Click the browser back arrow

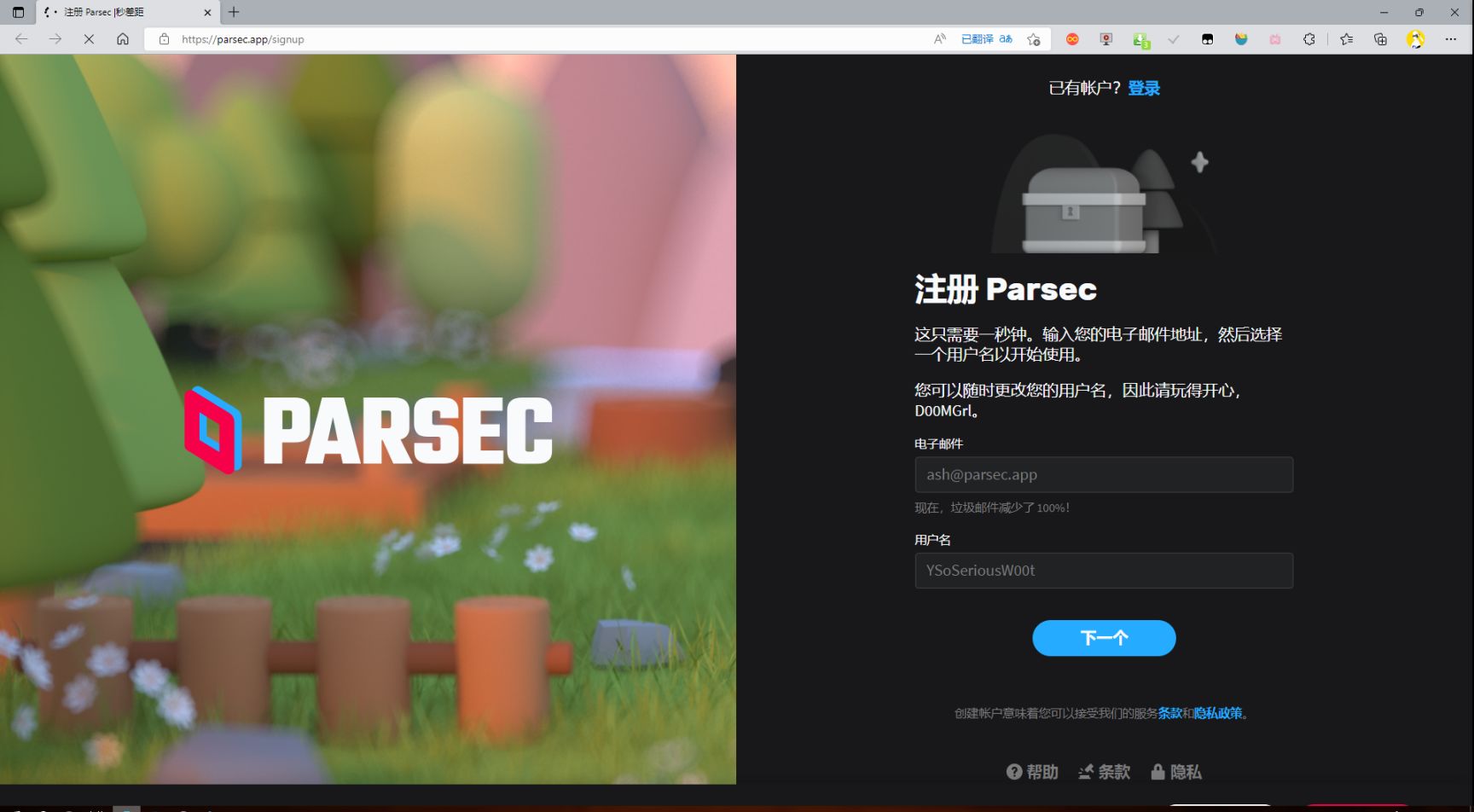pyautogui.click(x=21, y=39)
